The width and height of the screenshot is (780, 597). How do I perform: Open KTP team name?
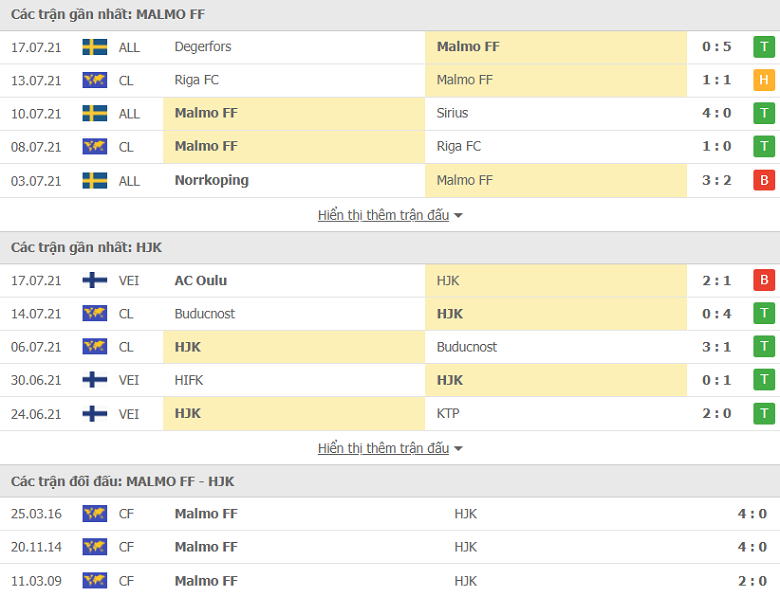click(x=448, y=413)
